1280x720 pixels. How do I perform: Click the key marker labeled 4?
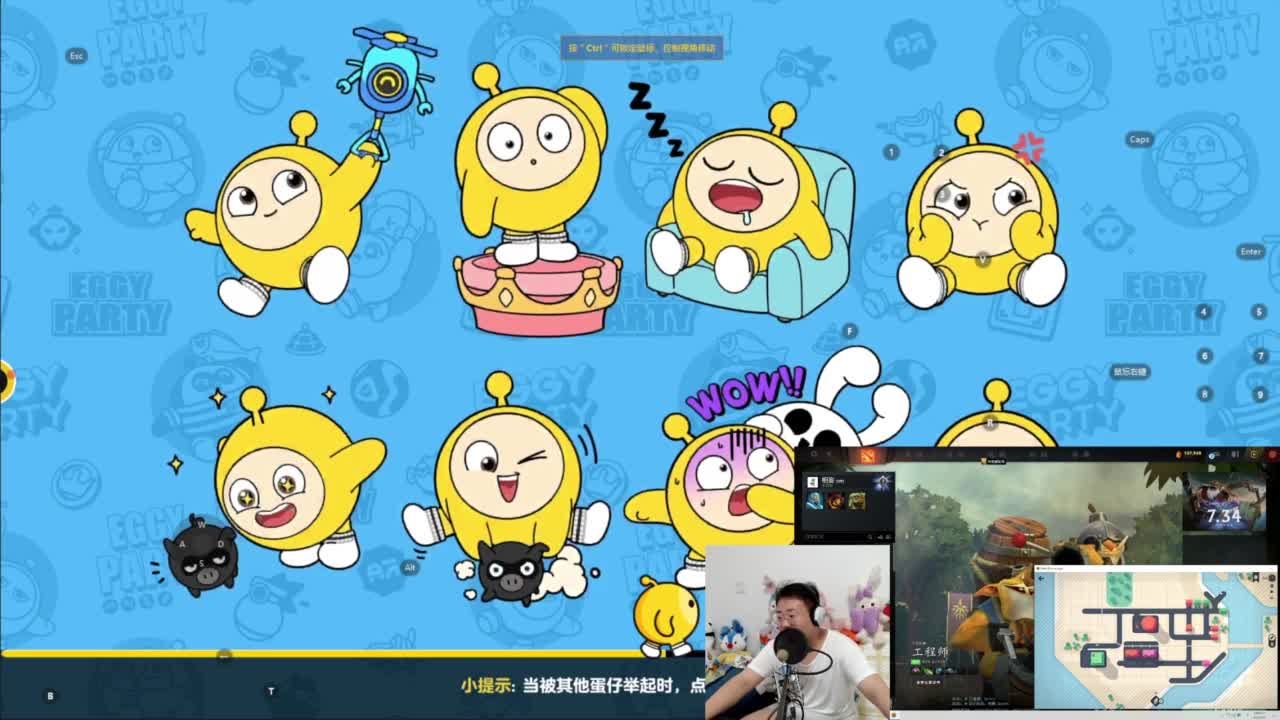click(1204, 312)
